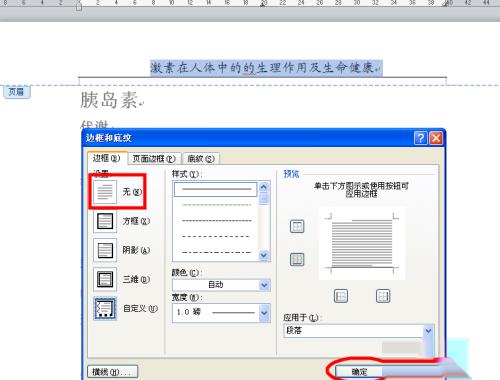Select the 方框 (Box) border setting icon

(105, 221)
